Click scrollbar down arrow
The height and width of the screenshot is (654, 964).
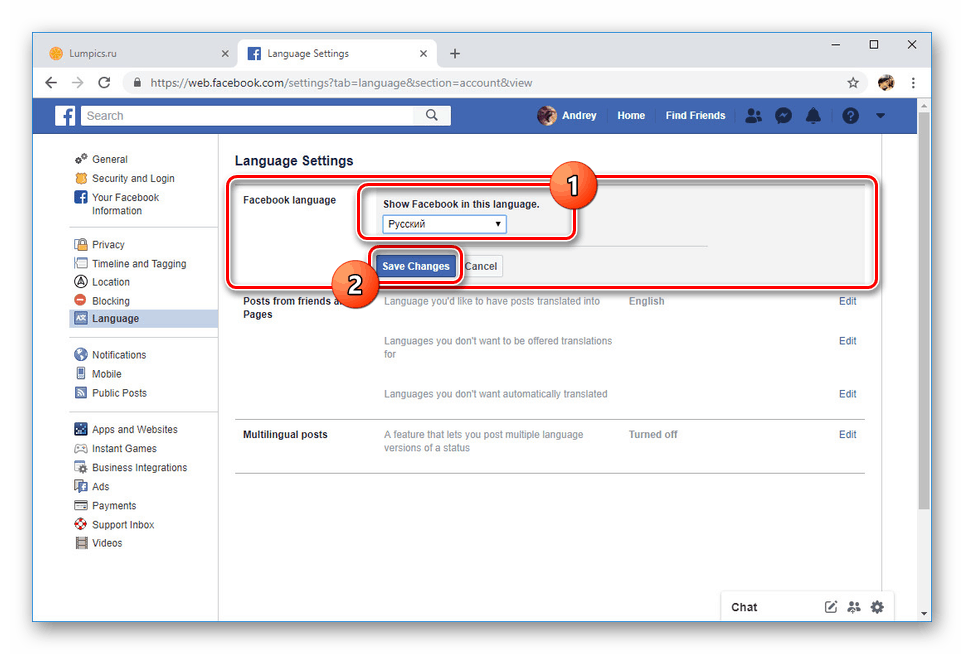[x=924, y=613]
